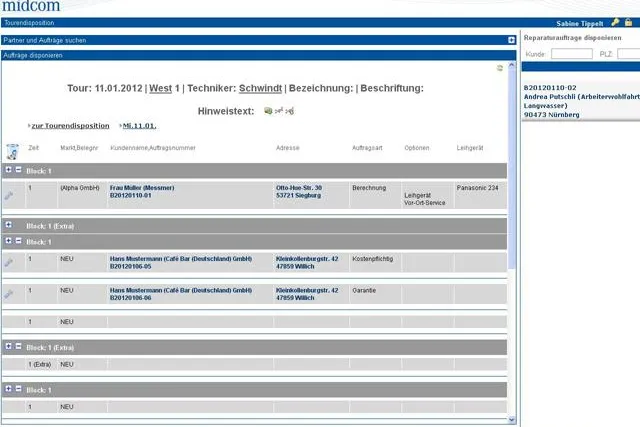640x427 pixels.
Task: Click the refresh icon in Aufträge disponieren panel
Action: point(500,68)
